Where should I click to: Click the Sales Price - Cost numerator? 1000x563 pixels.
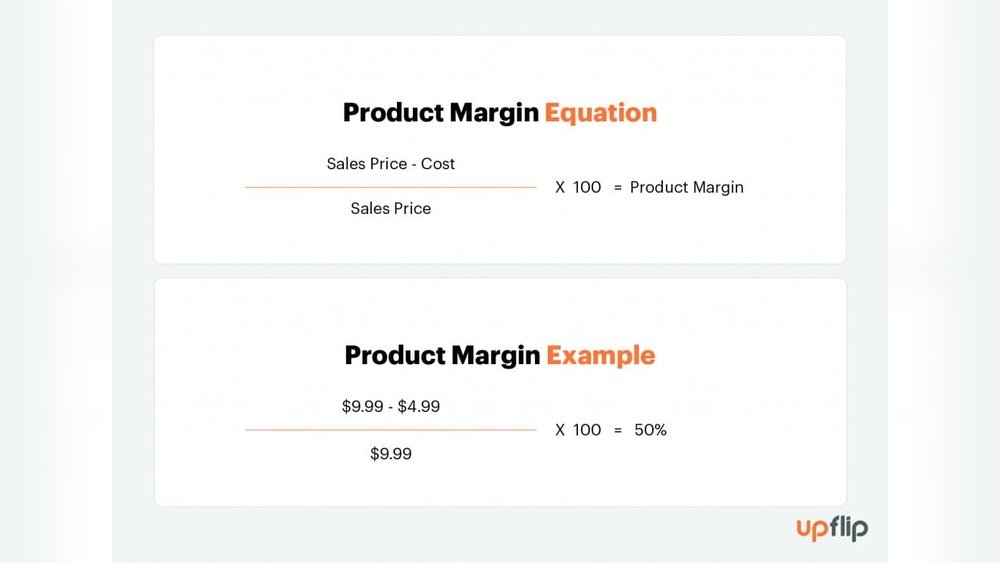click(391, 164)
